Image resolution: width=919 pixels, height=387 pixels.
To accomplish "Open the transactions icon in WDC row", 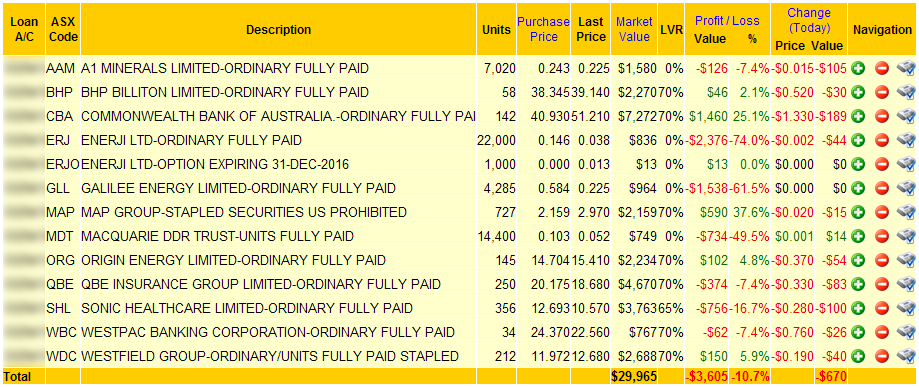I will (906, 356).
